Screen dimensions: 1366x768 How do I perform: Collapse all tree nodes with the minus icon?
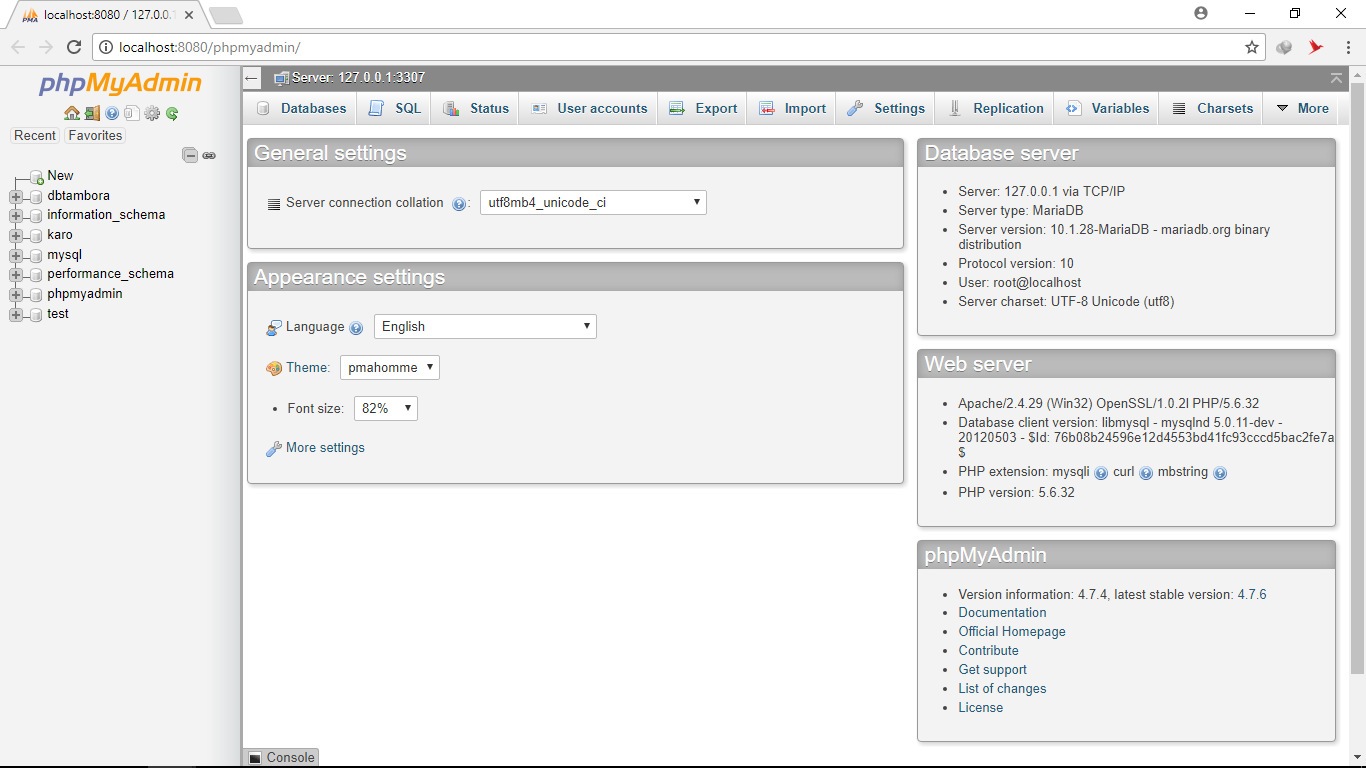point(190,155)
